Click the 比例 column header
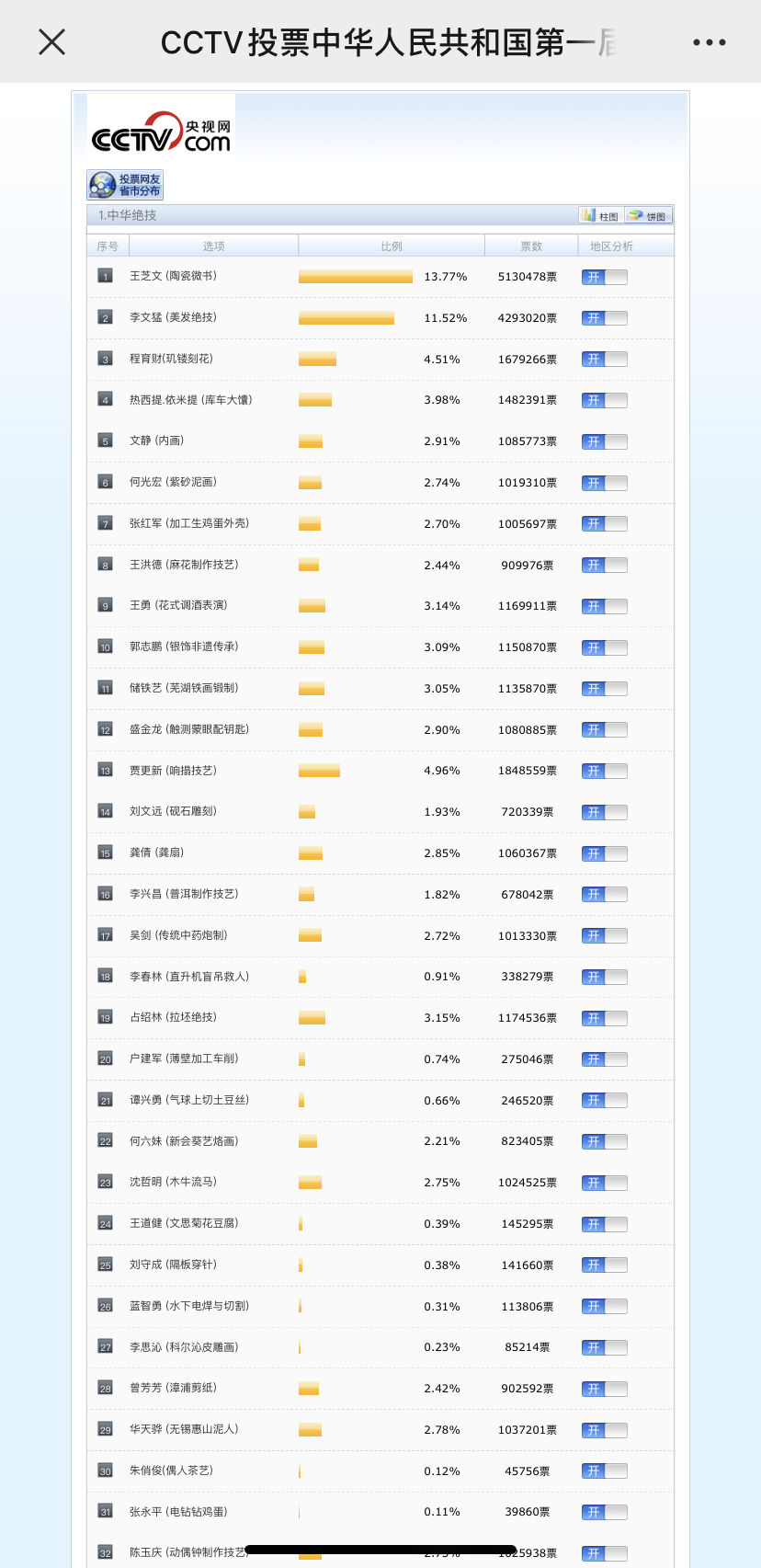Screen dimensions: 761x1568 click(x=392, y=246)
